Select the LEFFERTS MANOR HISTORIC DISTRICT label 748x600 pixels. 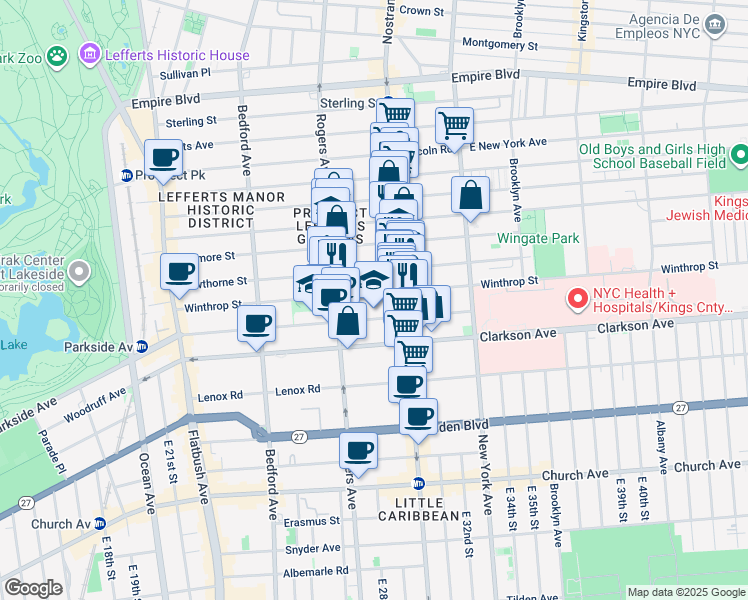pos(221,210)
